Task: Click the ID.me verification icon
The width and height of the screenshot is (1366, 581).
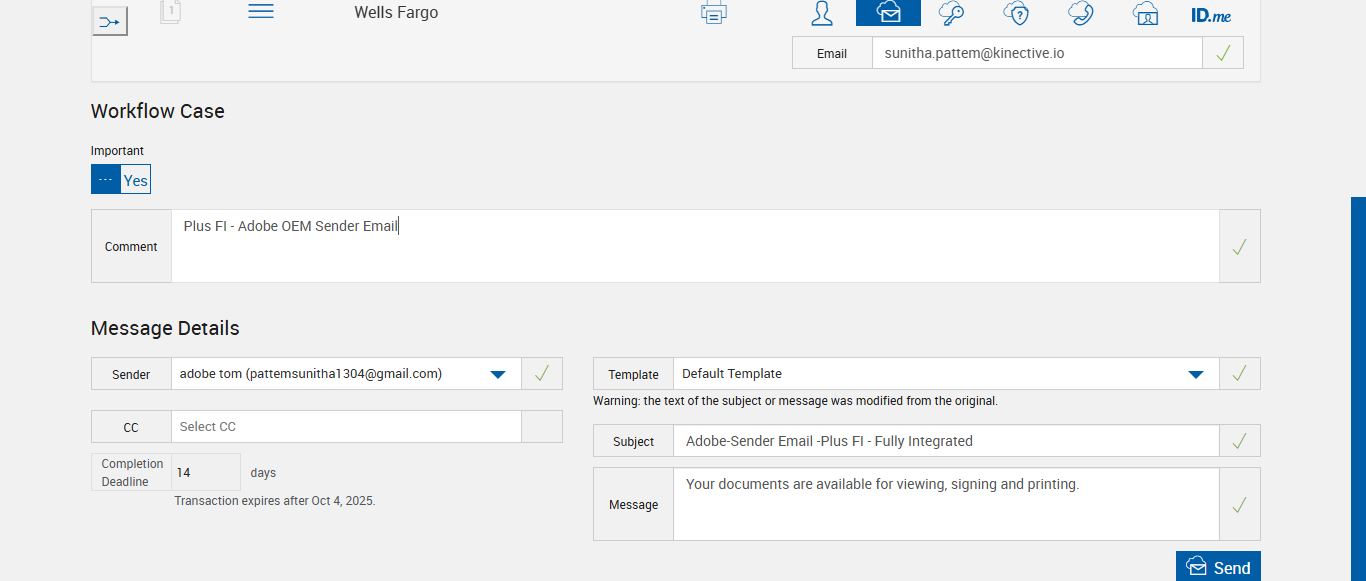Action: coord(1211,15)
